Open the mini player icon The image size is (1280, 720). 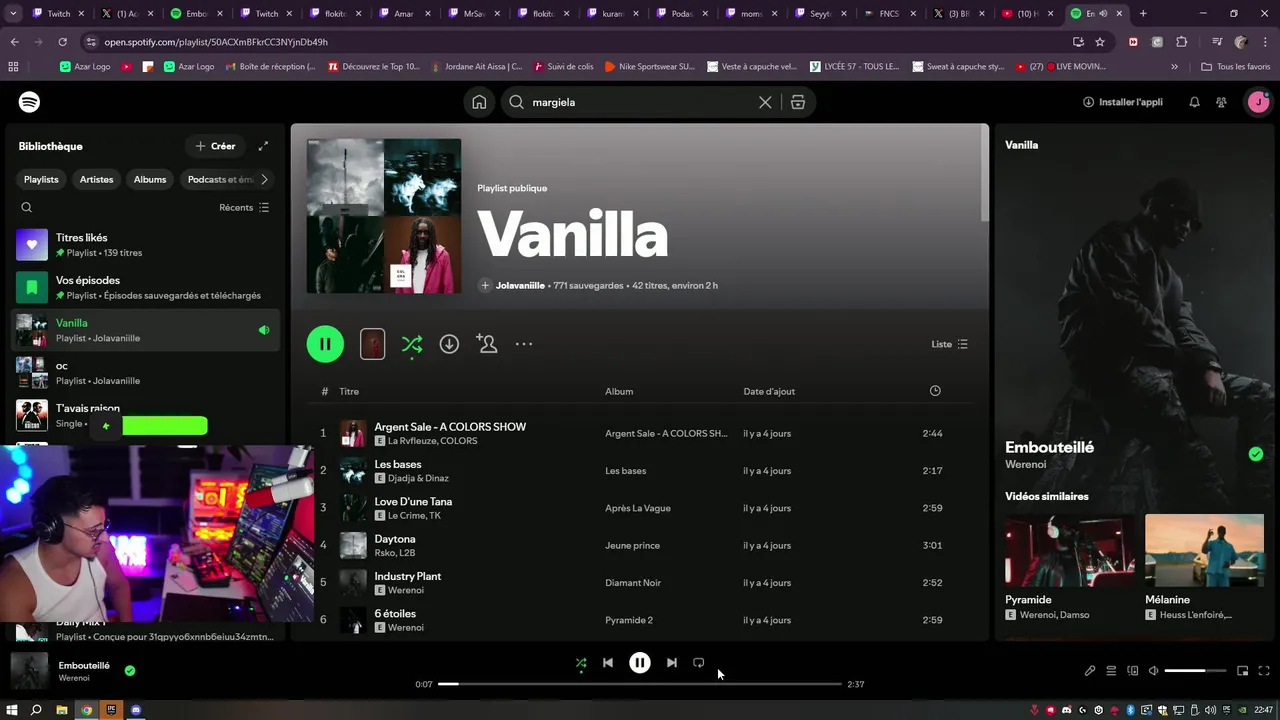[1243, 671]
